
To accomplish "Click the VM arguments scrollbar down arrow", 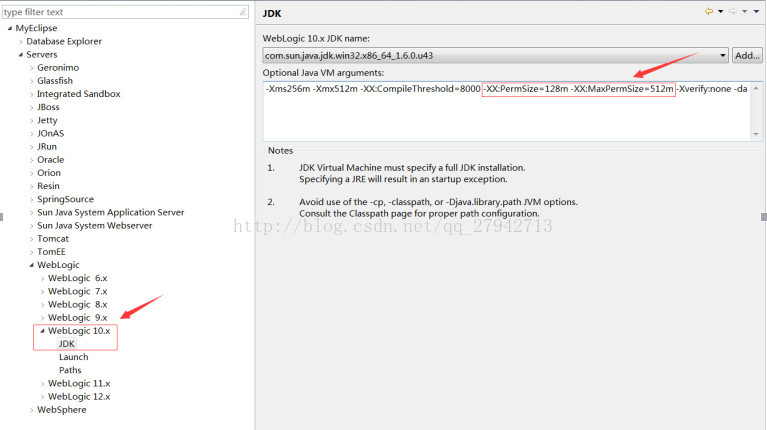I will point(756,134).
